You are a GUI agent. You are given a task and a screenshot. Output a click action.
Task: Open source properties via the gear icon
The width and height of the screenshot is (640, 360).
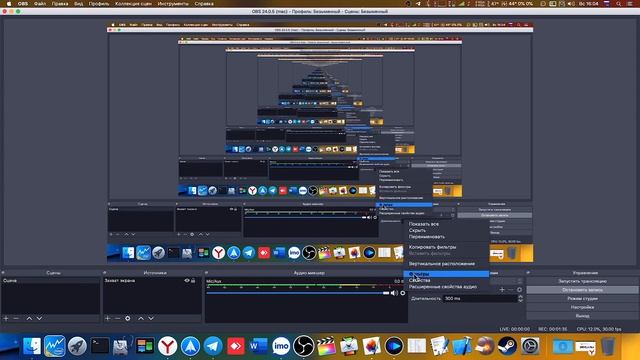coord(128,318)
